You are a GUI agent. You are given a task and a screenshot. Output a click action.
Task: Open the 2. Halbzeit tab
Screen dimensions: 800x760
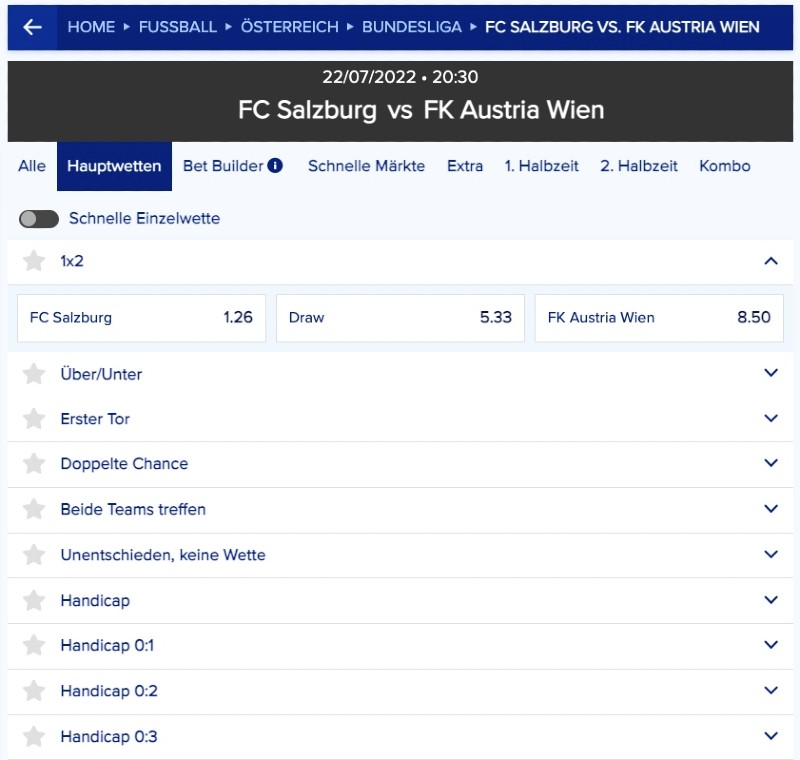pyautogui.click(x=639, y=166)
